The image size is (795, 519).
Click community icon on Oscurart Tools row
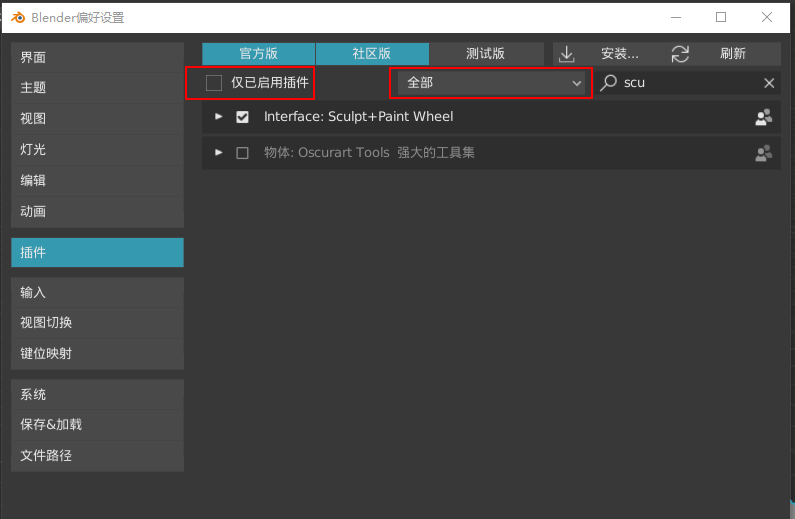(x=764, y=153)
